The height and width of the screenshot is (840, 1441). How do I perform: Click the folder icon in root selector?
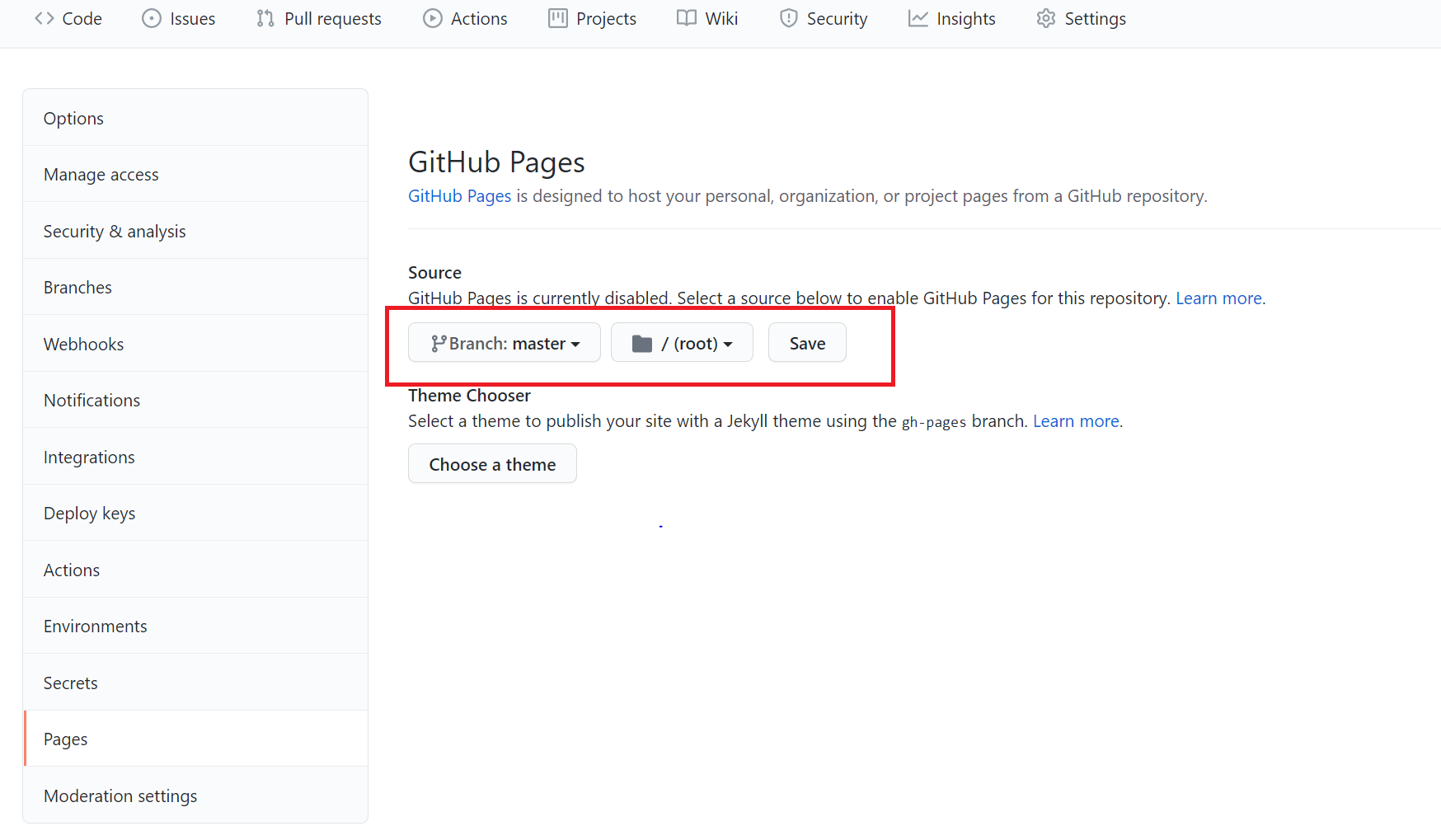tap(642, 344)
